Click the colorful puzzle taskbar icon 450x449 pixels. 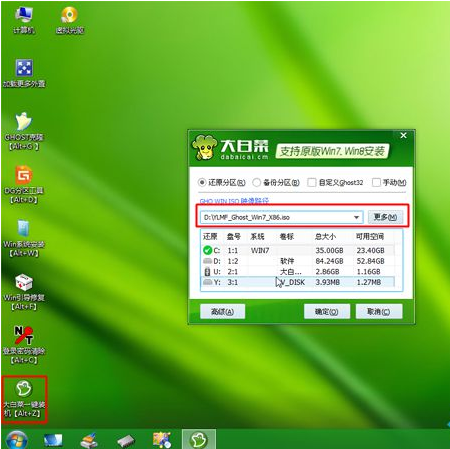(x=162, y=440)
